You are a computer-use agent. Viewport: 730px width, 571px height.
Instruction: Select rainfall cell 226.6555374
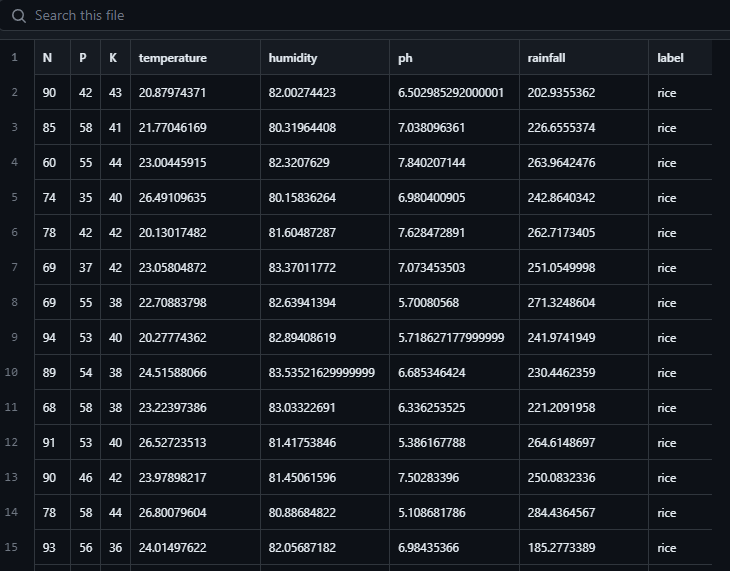click(x=584, y=127)
